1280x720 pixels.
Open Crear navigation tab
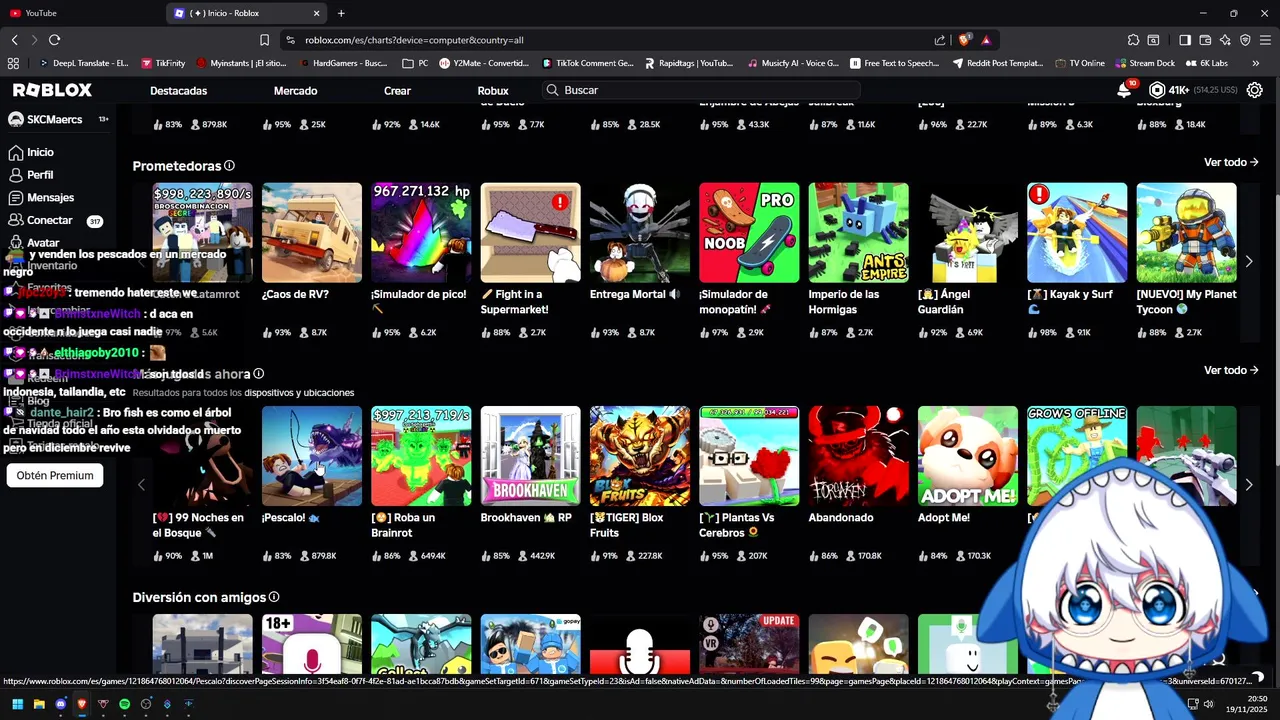[397, 90]
